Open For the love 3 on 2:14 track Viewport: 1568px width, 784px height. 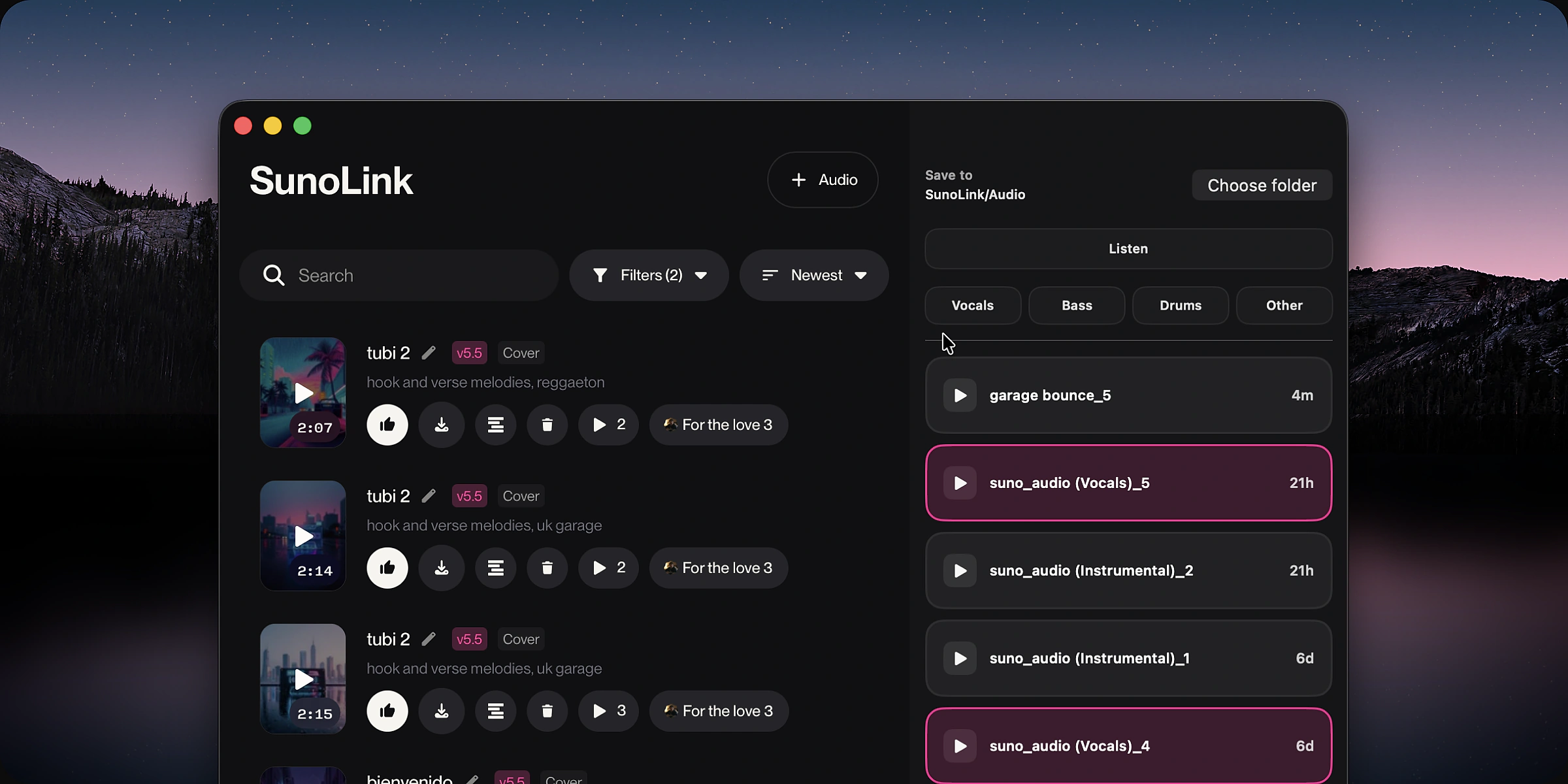tap(719, 568)
